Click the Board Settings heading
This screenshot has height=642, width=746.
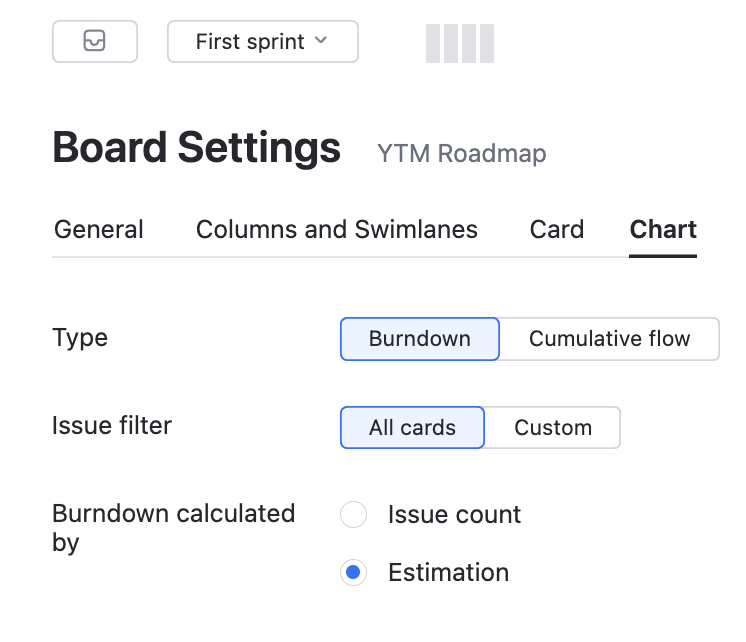[x=196, y=149]
